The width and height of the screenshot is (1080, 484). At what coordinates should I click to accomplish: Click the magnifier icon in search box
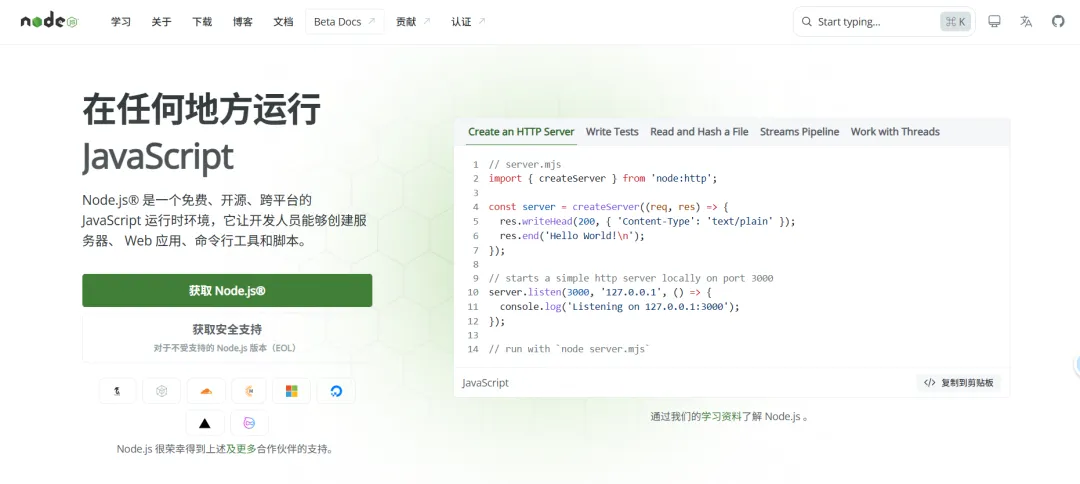click(x=807, y=22)
